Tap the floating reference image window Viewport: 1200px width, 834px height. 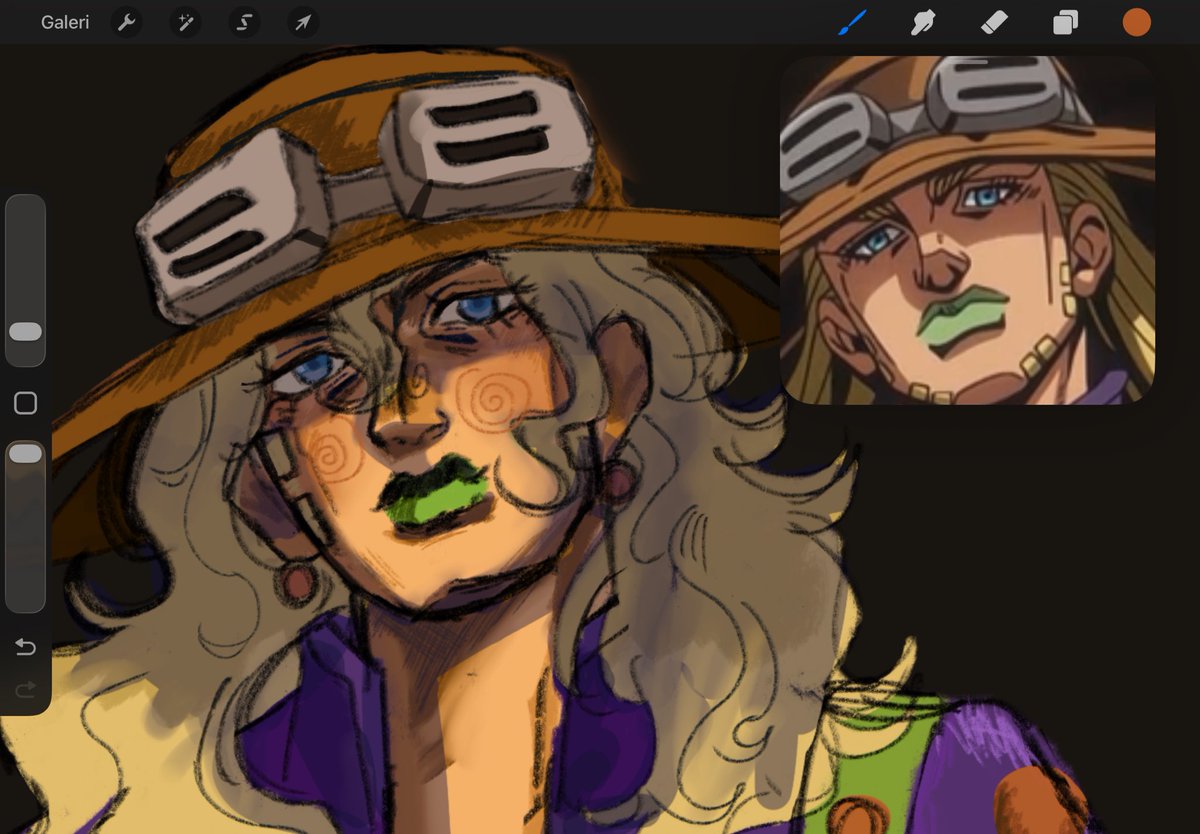(x=967, y=230)
